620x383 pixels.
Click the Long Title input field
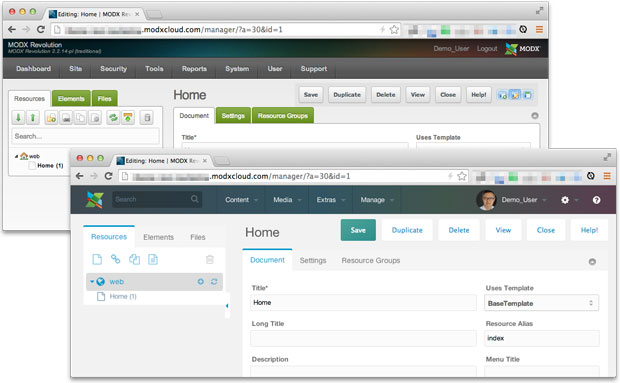point(363,338)
